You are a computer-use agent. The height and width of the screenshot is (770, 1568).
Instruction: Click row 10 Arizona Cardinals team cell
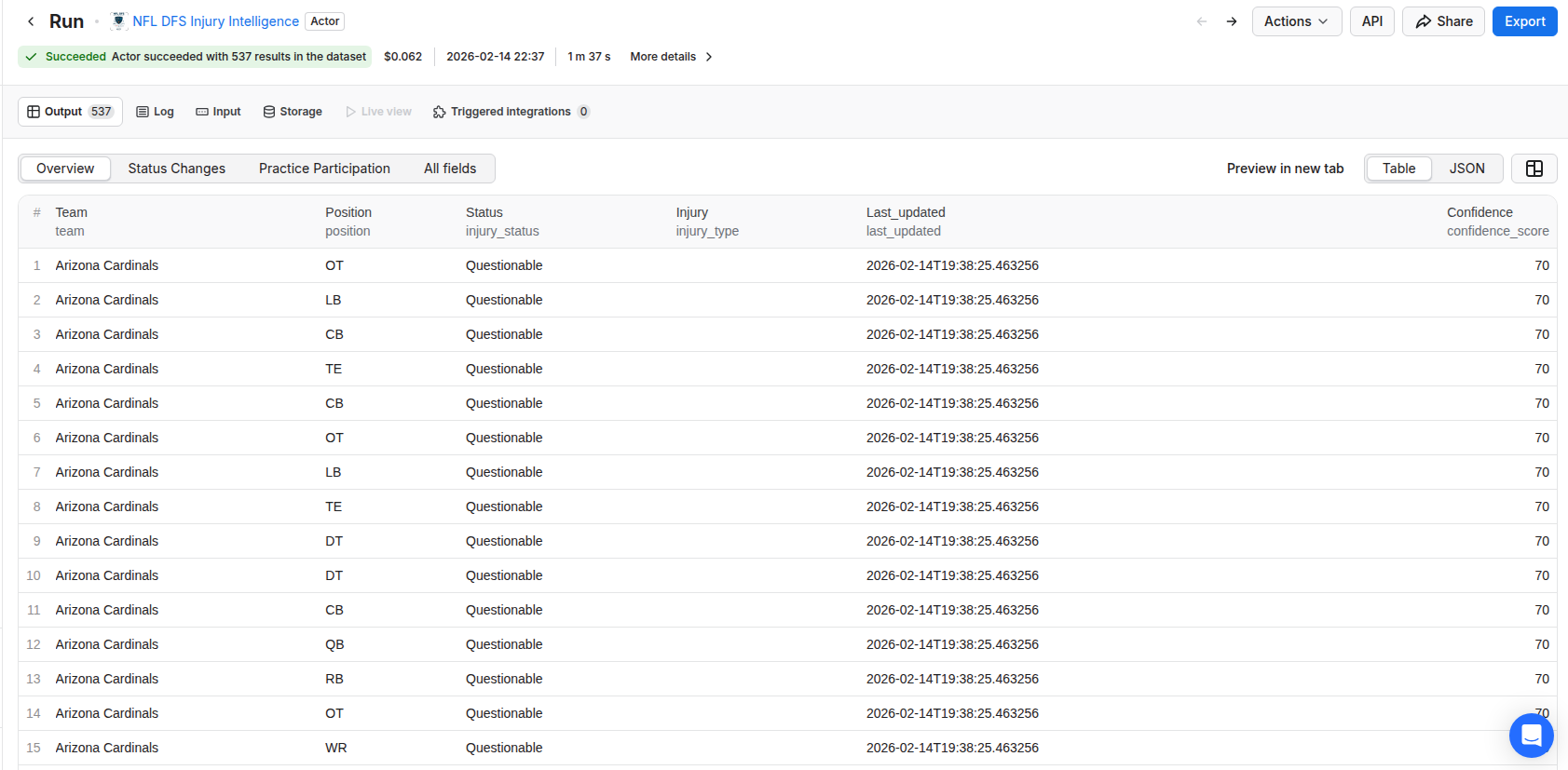pos(107,575)
